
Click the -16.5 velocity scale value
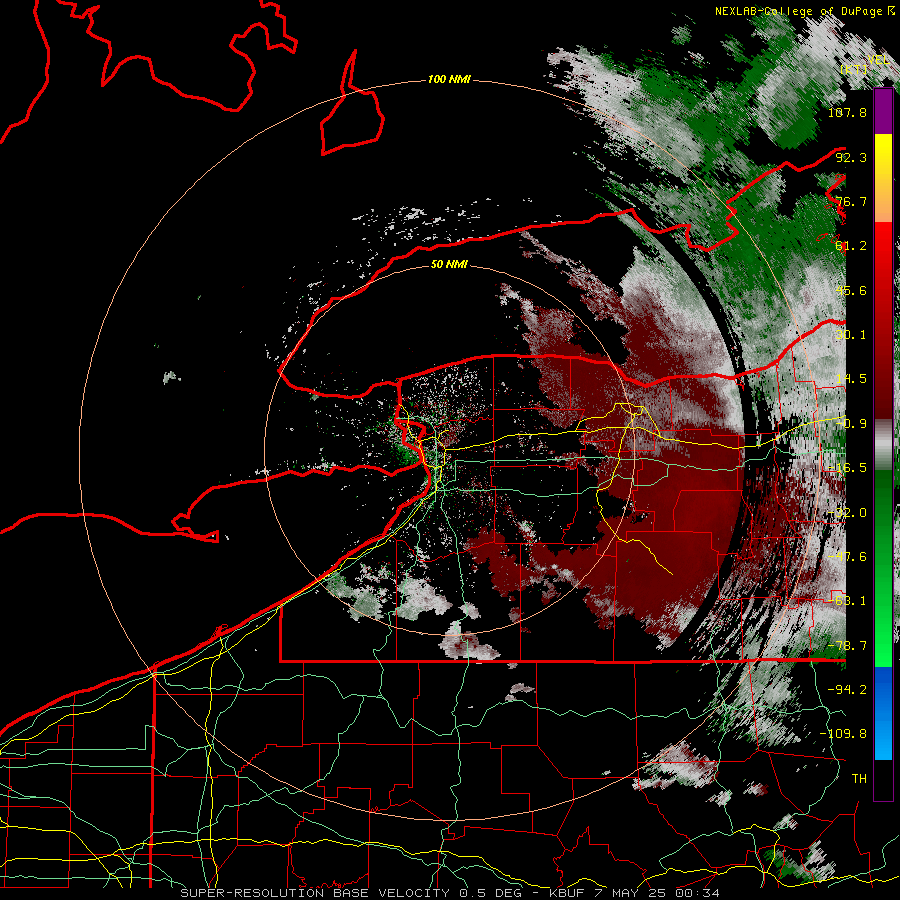847,468
